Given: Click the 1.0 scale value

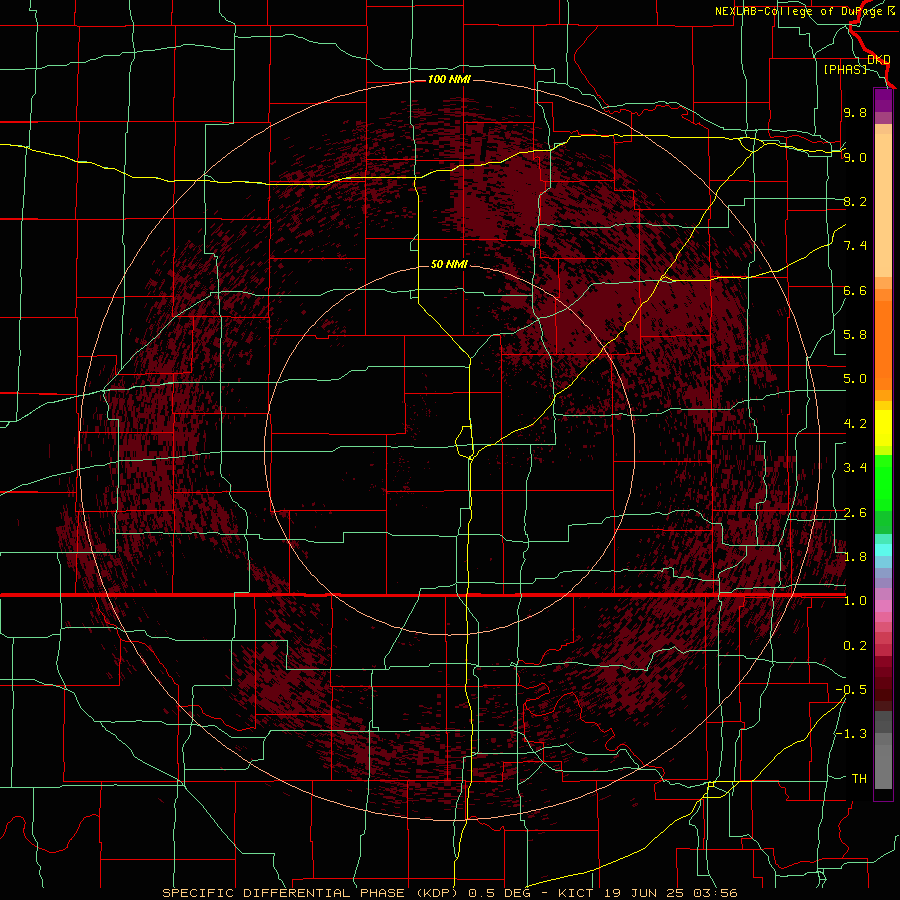Looking at the screenshot, I should 855,601.
